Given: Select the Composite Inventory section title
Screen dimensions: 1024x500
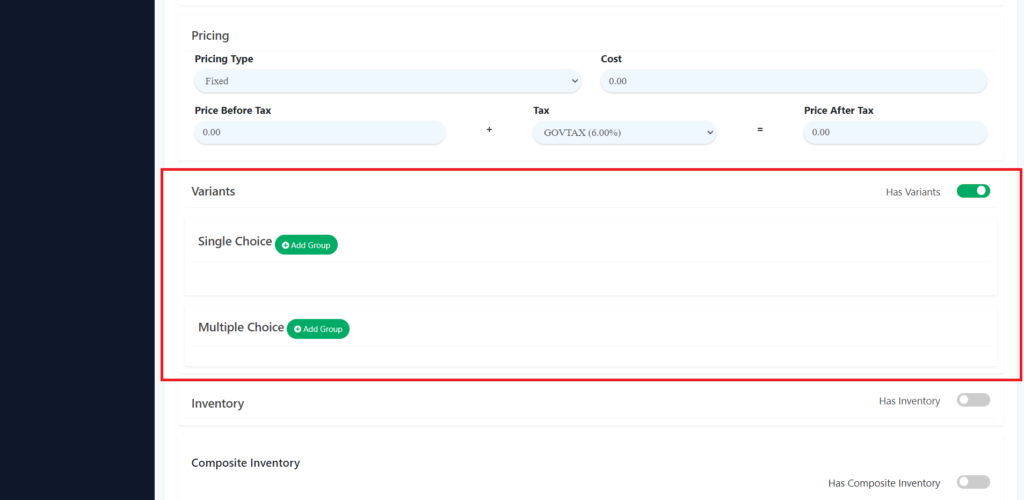Looking at the screenshot, I should [x=245, y=463].
